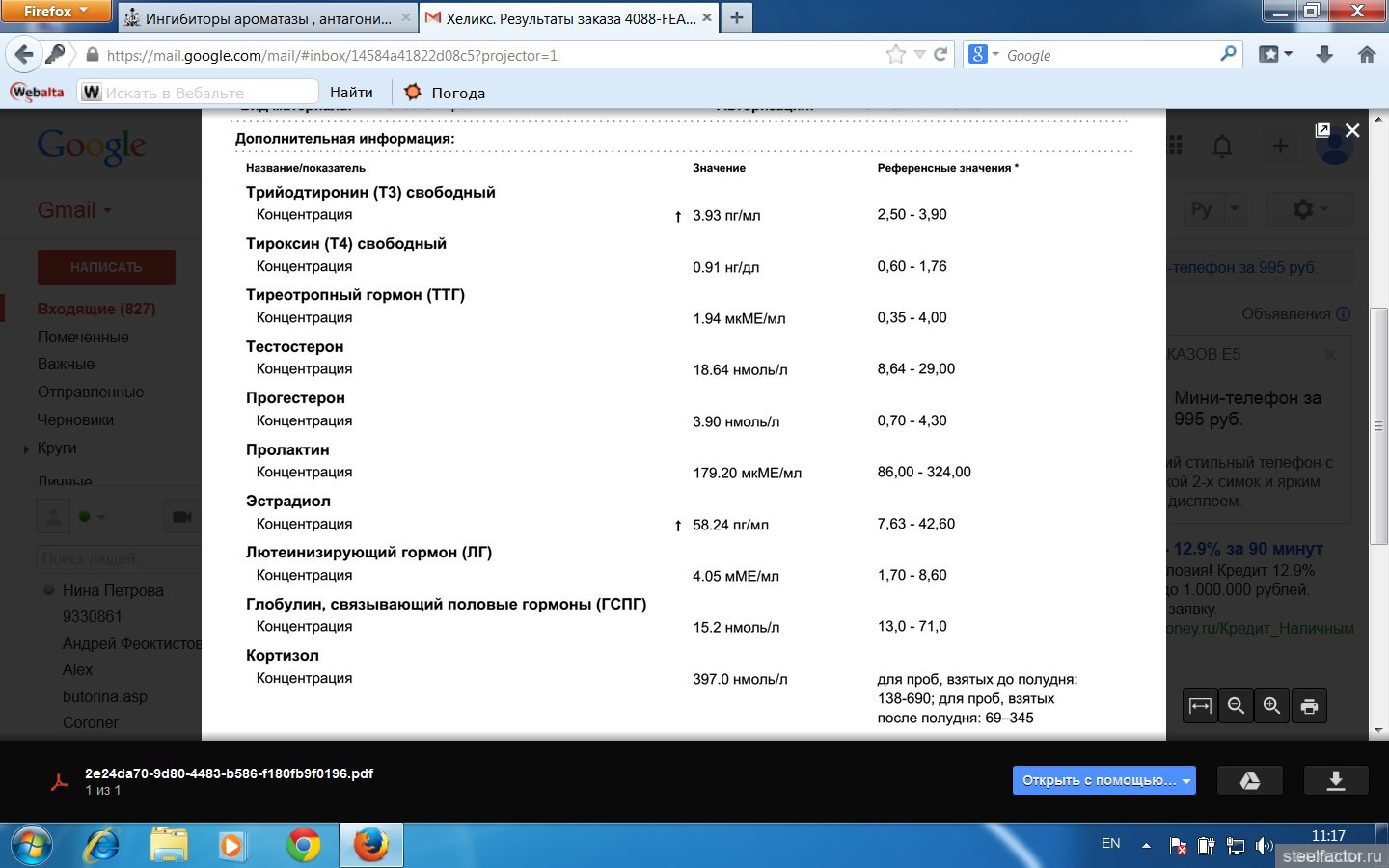Fit the document to page width
The height and width of the screenshot is (868, 1389).
(x=1200, y=706)
